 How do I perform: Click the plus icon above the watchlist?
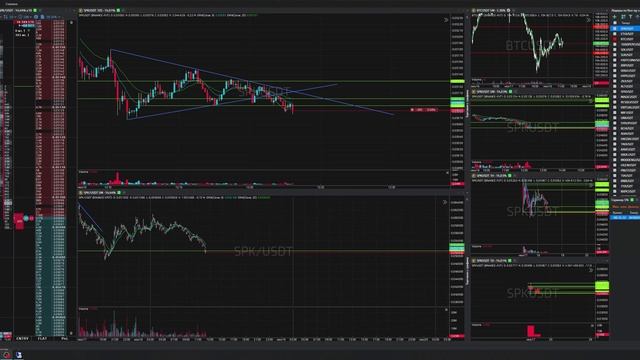pyautogui.click(x=615, y=17)
